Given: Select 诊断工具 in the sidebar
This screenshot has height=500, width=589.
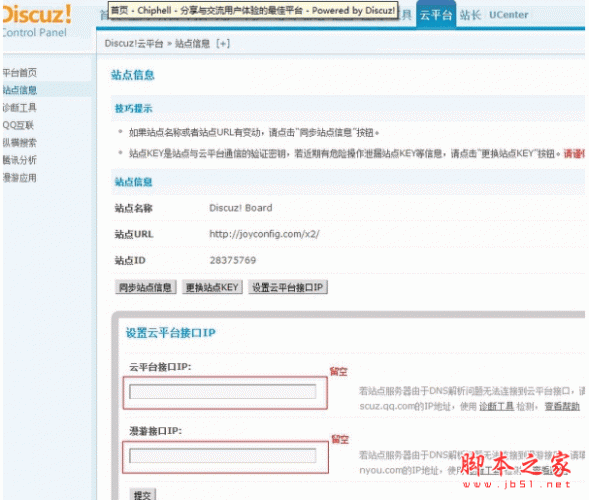Looking at the screenshot, I should coord(20,108).
